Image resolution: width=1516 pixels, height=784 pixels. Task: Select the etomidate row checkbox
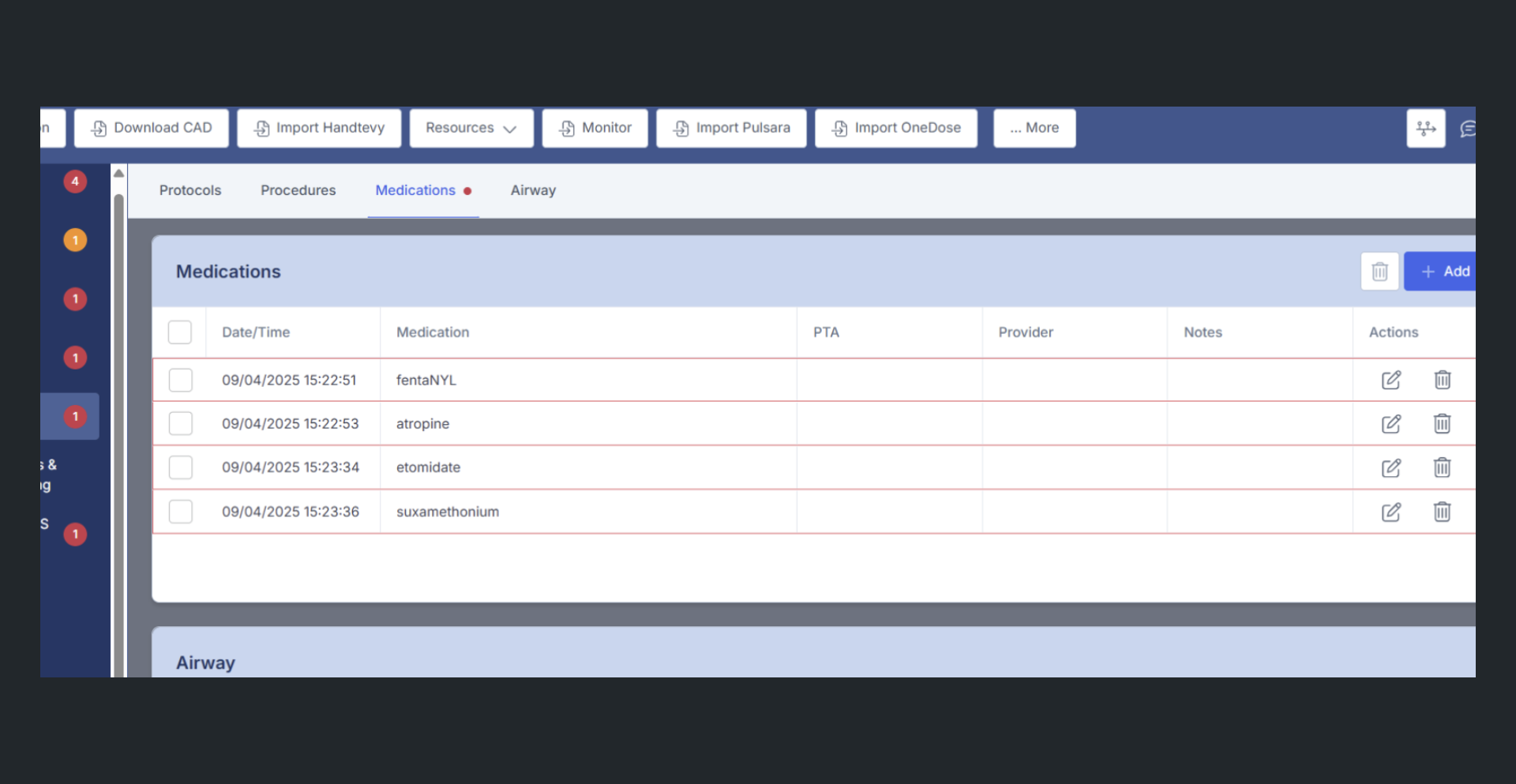click(180, 467)
